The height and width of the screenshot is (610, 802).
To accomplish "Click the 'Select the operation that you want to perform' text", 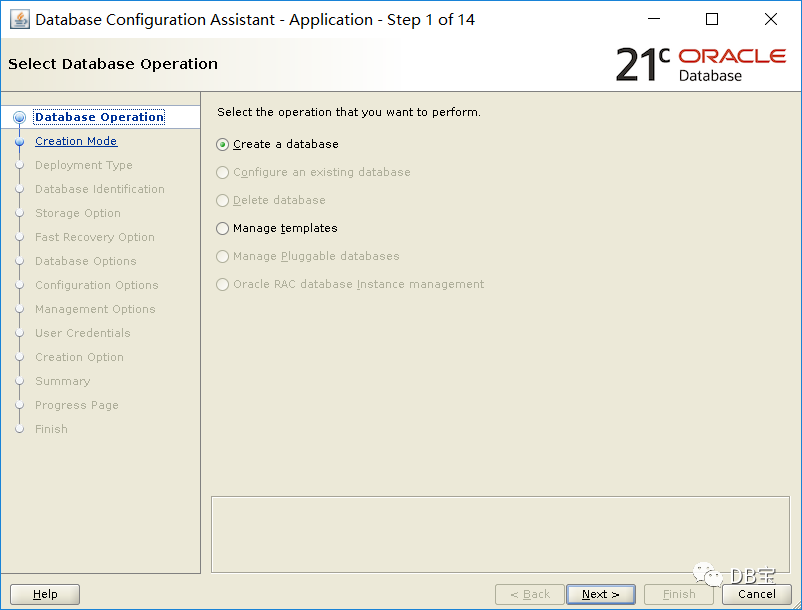I will pos(349,112).
